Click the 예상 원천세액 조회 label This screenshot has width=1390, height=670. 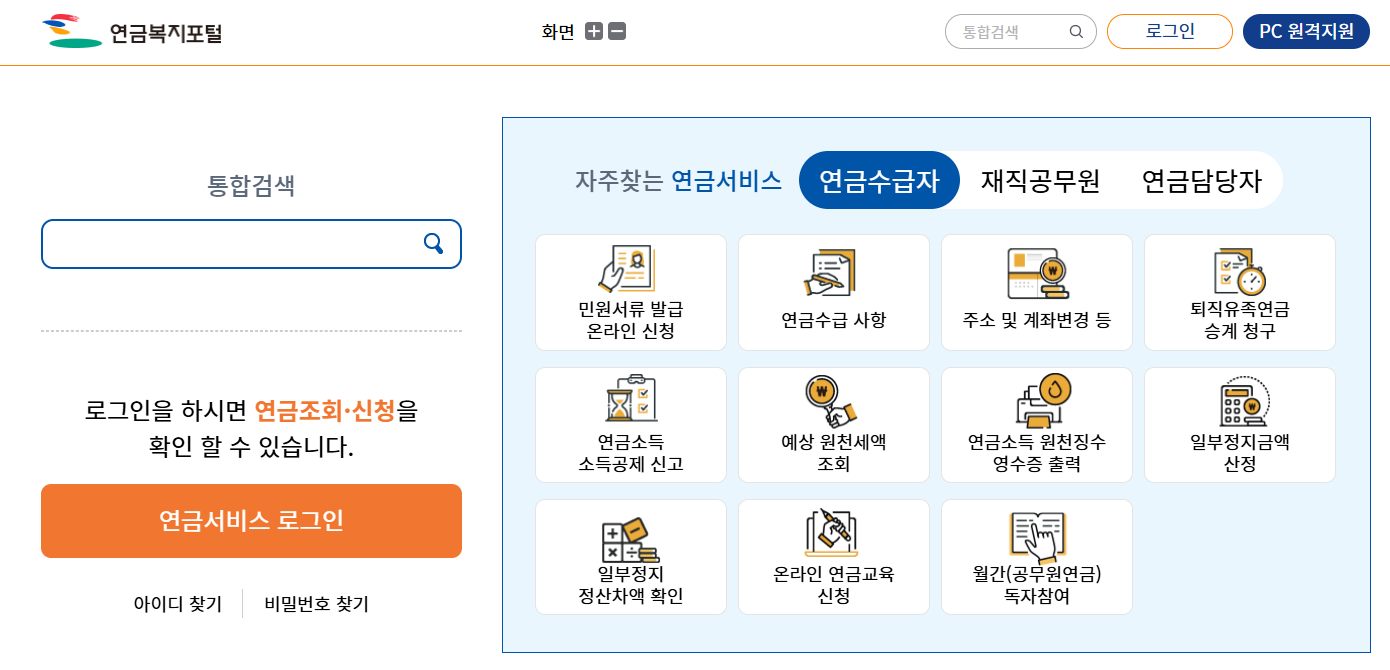pos(834,452)
